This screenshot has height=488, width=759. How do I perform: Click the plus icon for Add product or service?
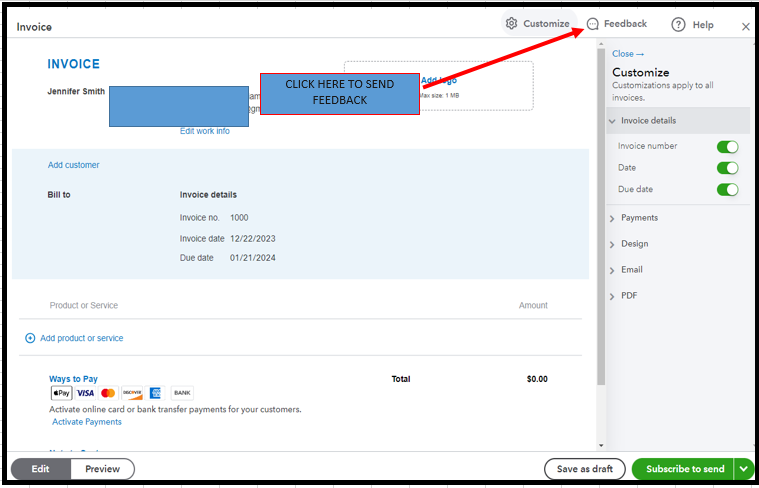point(30,338)
